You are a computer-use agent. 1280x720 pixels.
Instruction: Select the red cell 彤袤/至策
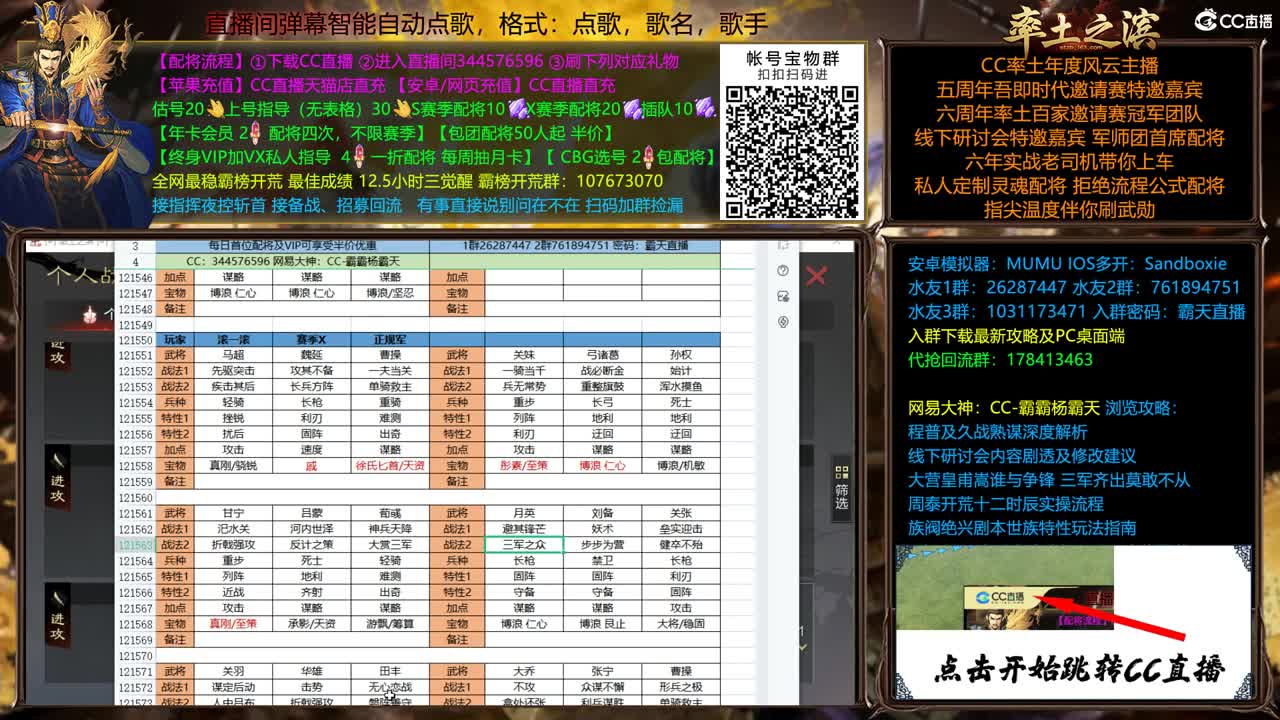pyautogui.click(x=523, y=466)
